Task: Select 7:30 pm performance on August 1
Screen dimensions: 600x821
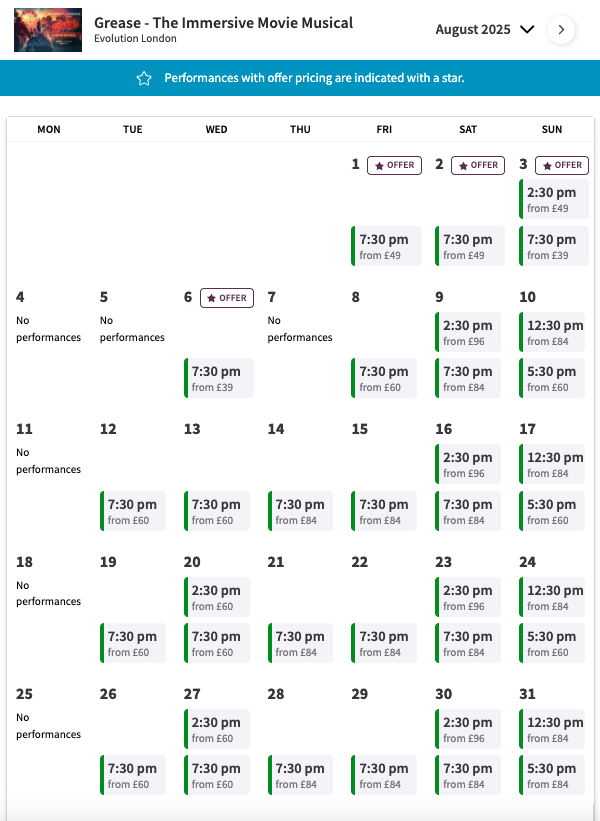Action: [386, 246]
